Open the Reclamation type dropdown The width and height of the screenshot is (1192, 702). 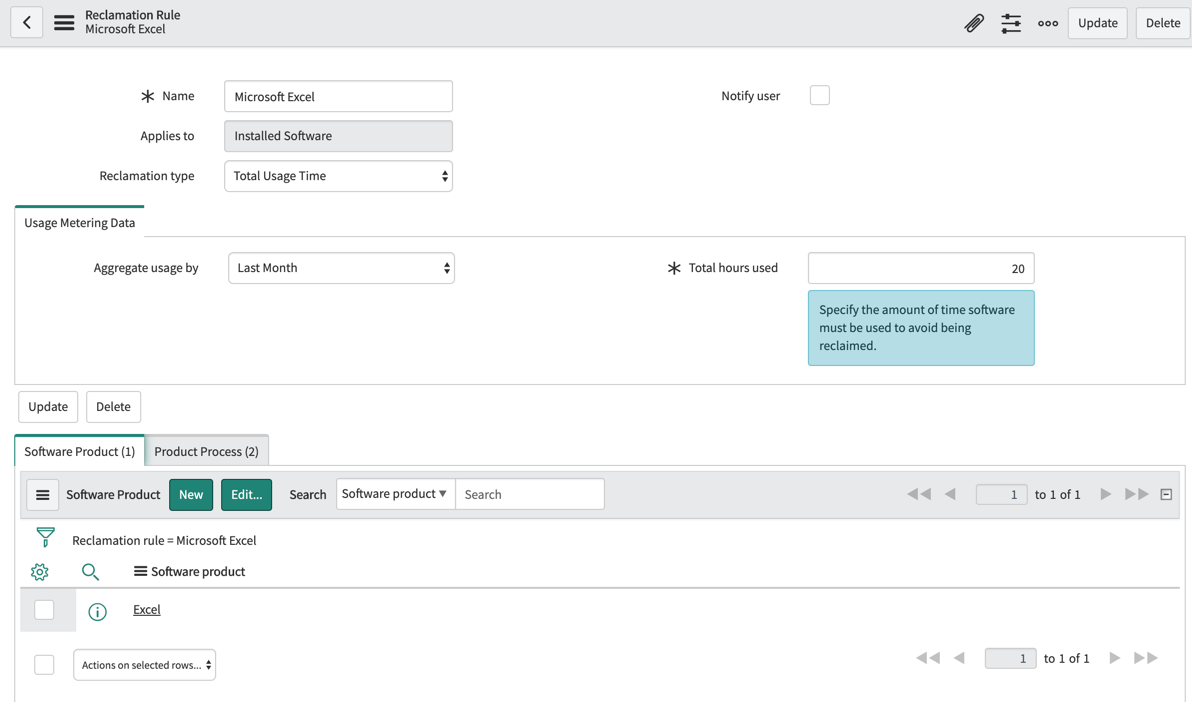[338, 176]
